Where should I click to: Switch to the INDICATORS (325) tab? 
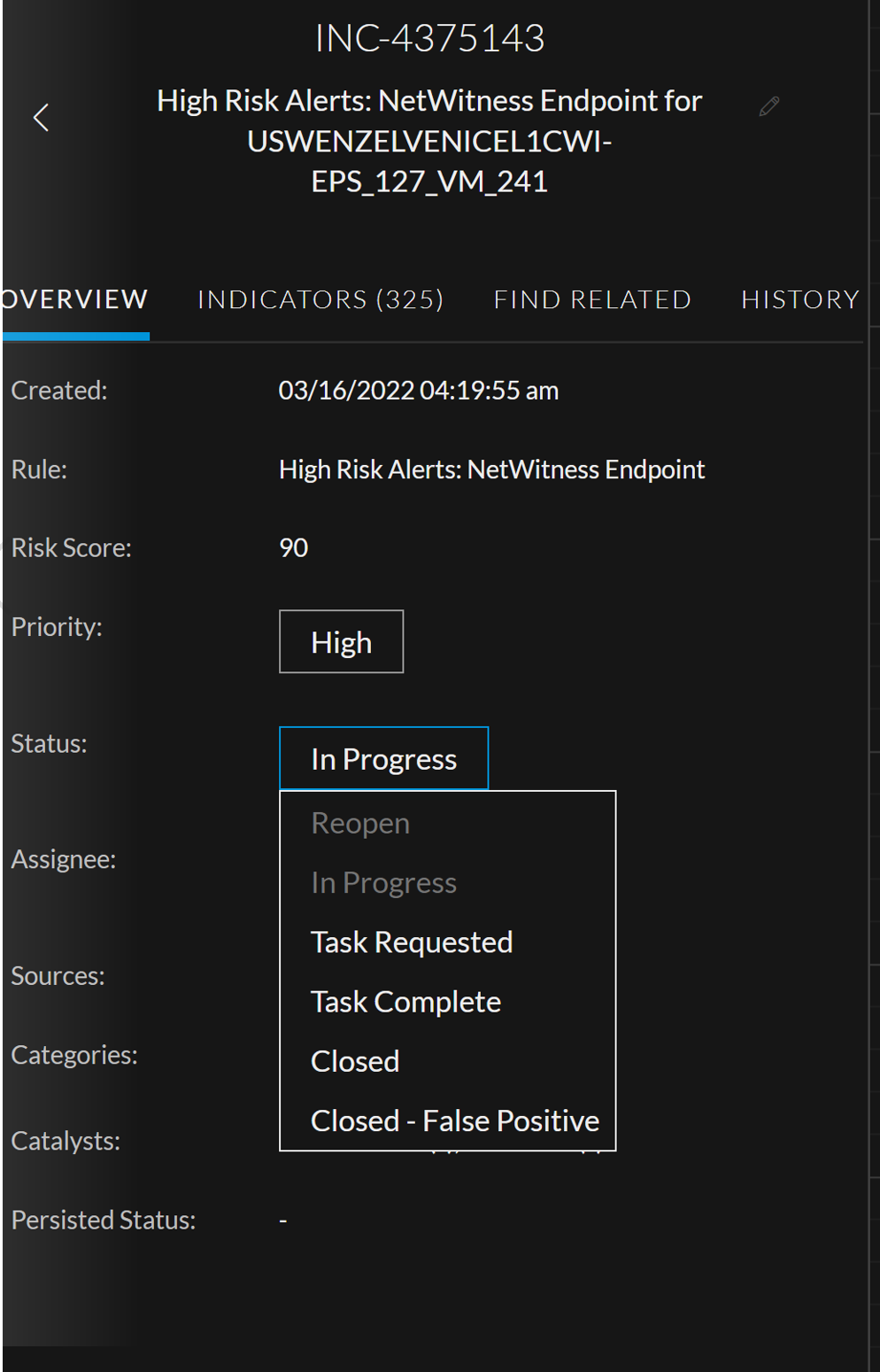tap(321, 299)
